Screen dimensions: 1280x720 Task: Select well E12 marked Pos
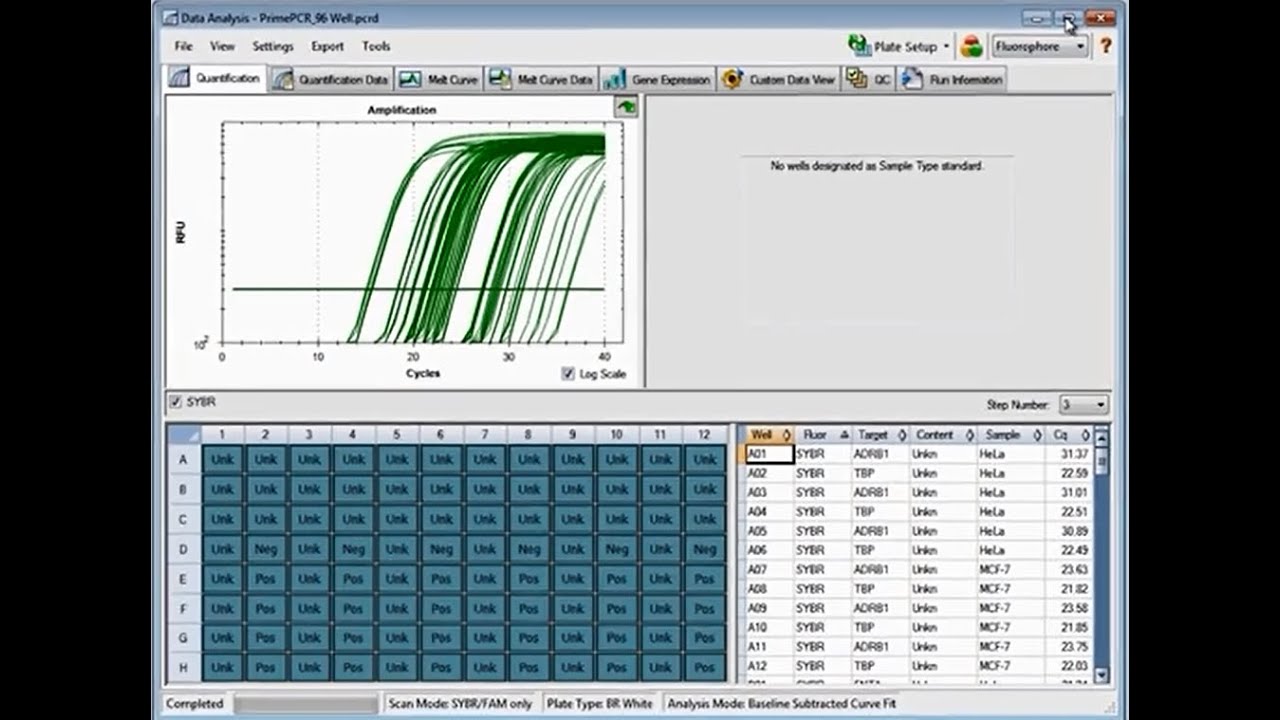(x=705, y=579)
